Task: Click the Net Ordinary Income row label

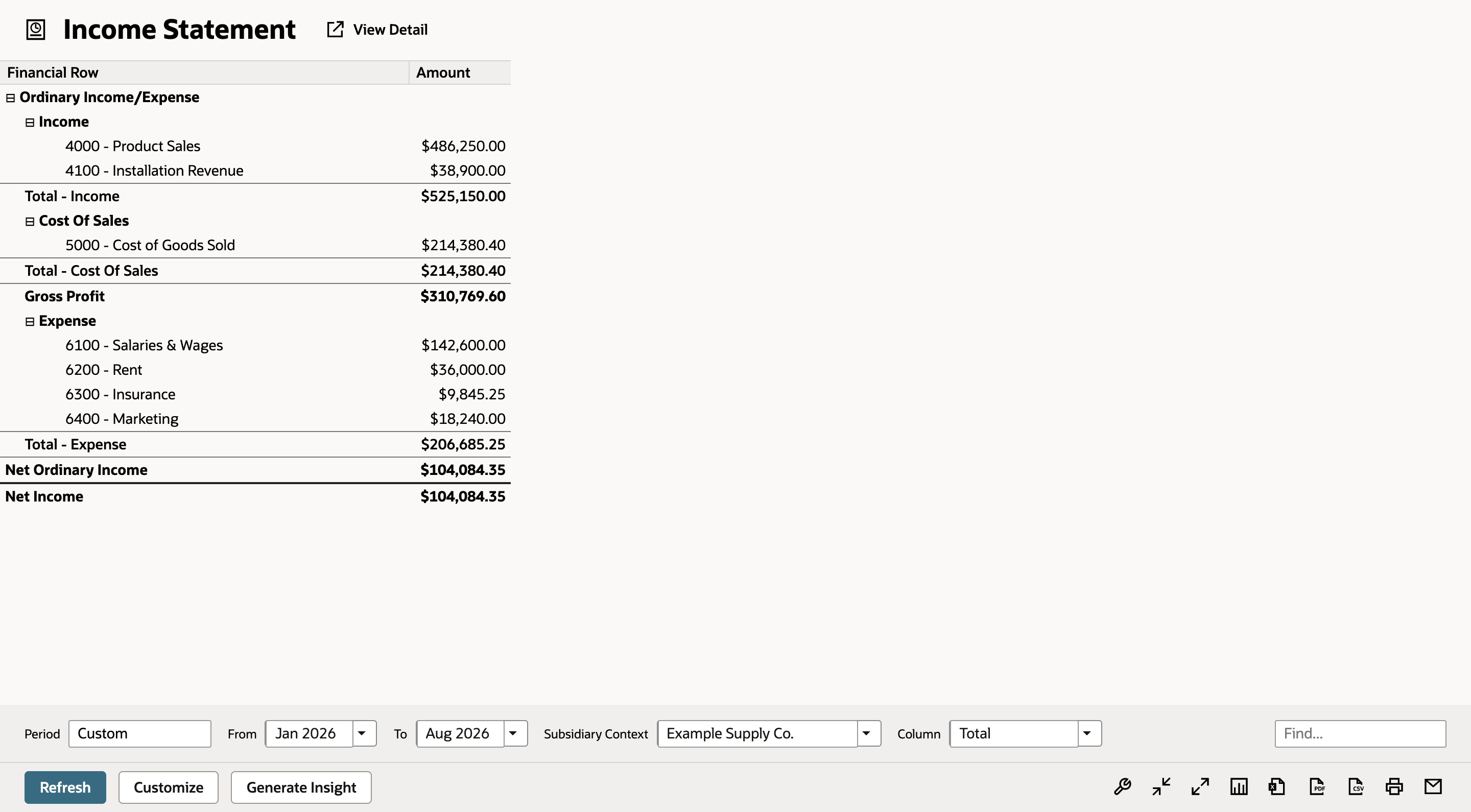Action: (x=76, y=470)
